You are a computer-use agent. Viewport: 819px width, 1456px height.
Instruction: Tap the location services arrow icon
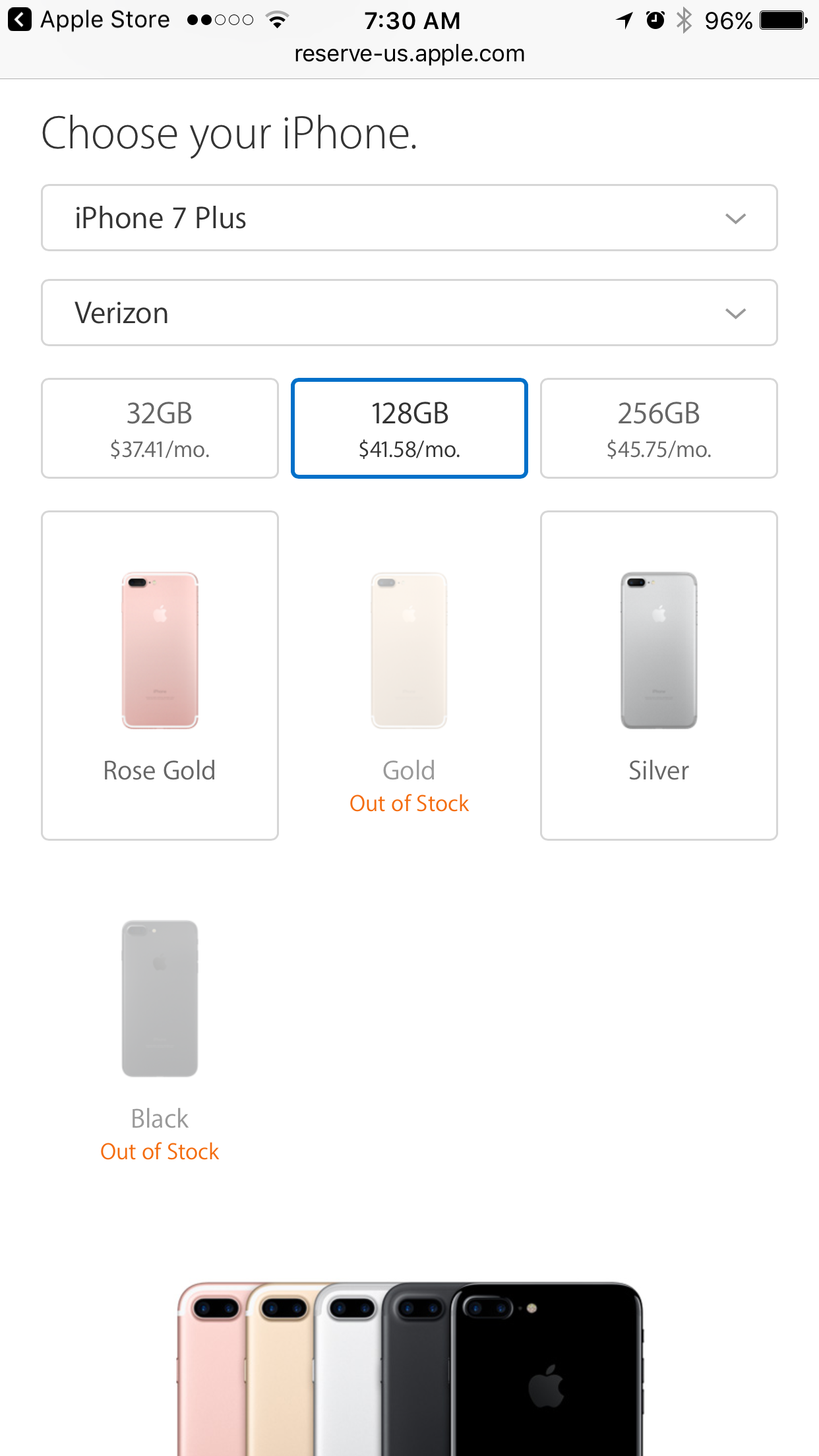pyautogui.click(x=624, y=20)
